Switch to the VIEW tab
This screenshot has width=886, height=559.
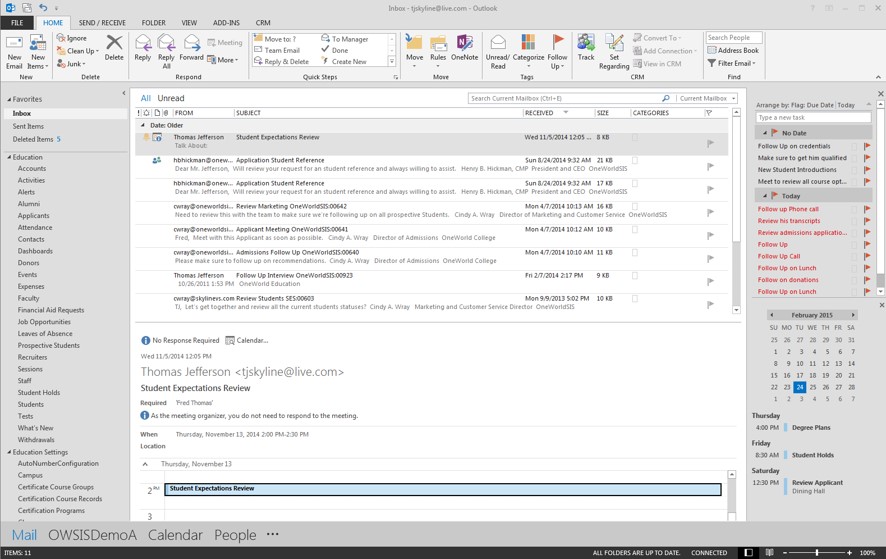click(189, 23)
